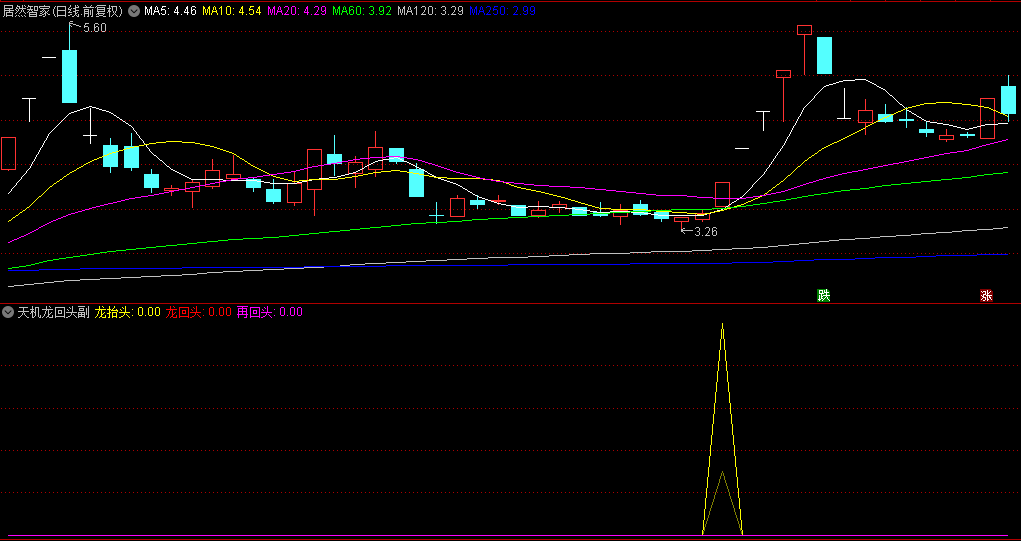
Task: Open dropdown arrow beside 居然智家 title
Action: [134, 10]
